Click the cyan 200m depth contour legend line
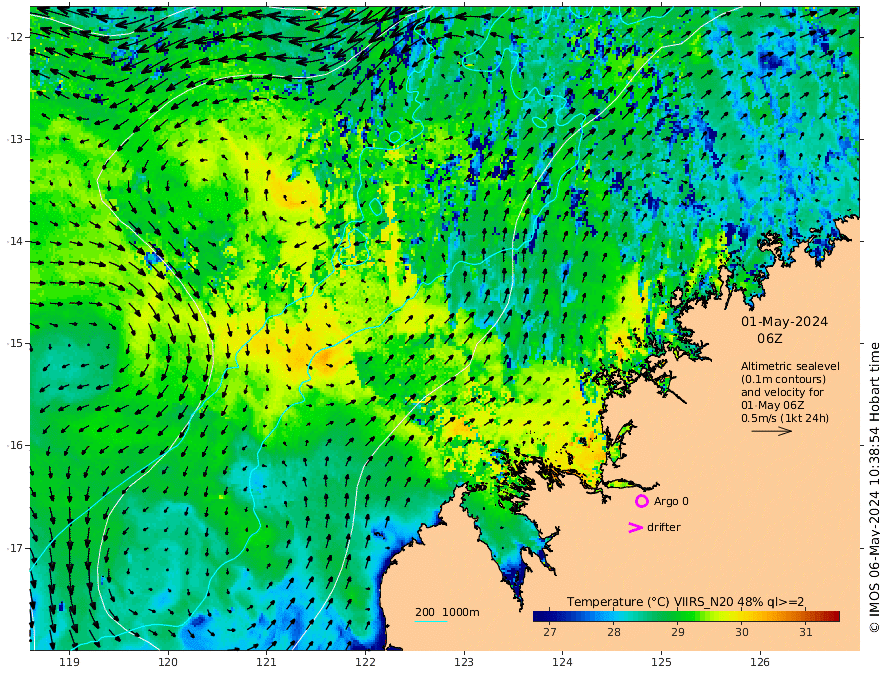 (x=431, y=621)
